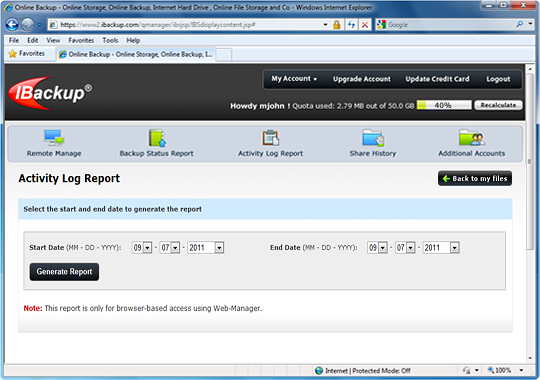Open End Date day dropdown
540x380 pixels.
coord(410,248)
